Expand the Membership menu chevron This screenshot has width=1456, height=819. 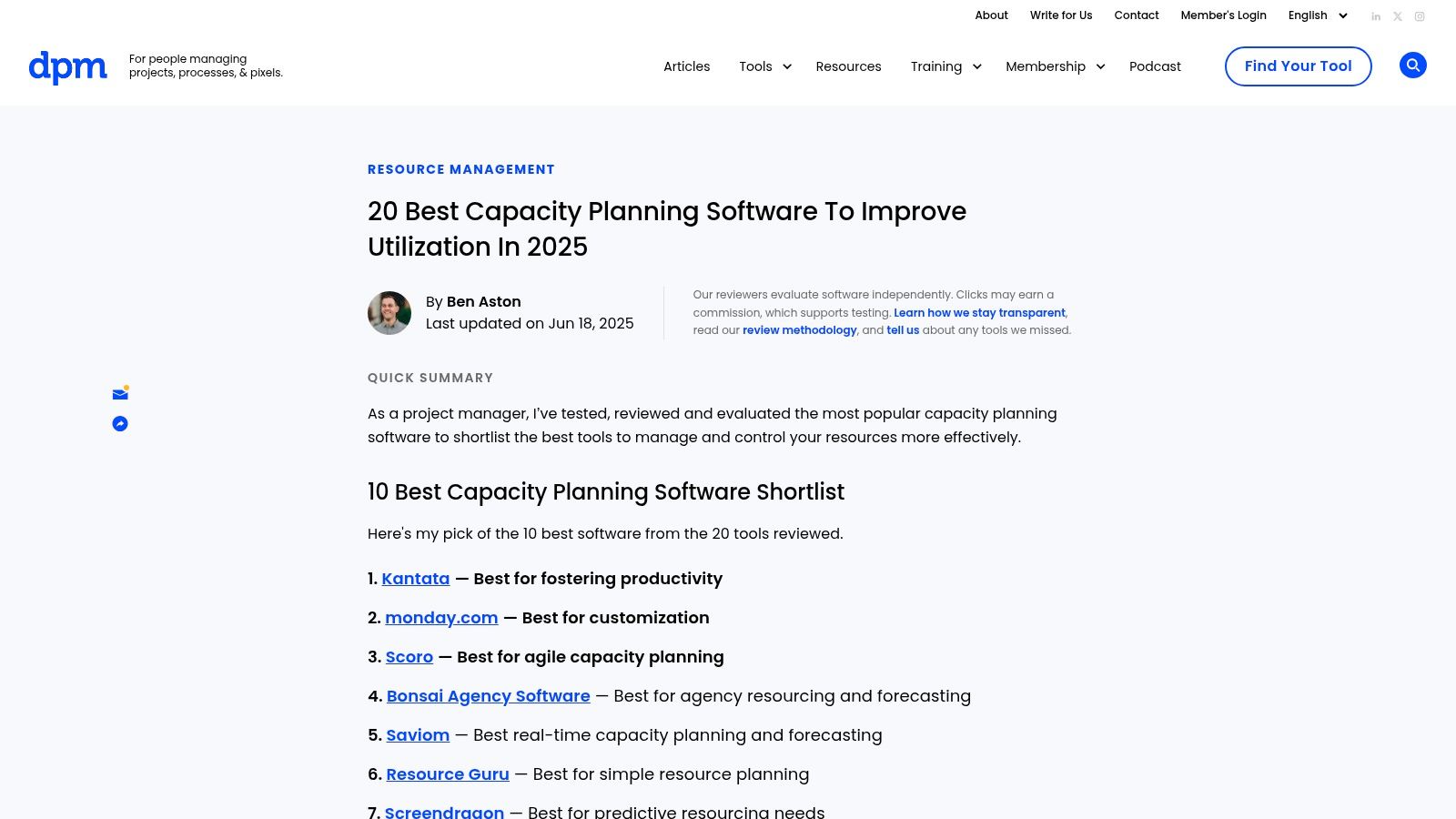(1100, 66)
